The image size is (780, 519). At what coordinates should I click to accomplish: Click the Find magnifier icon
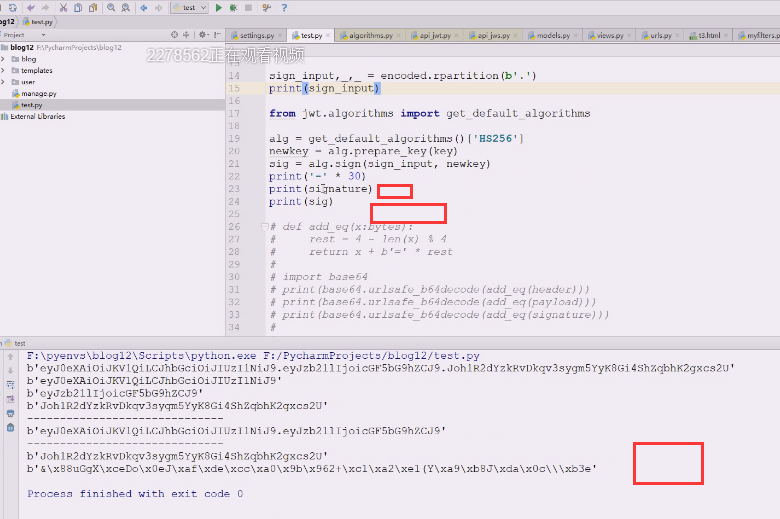[111, 7]
